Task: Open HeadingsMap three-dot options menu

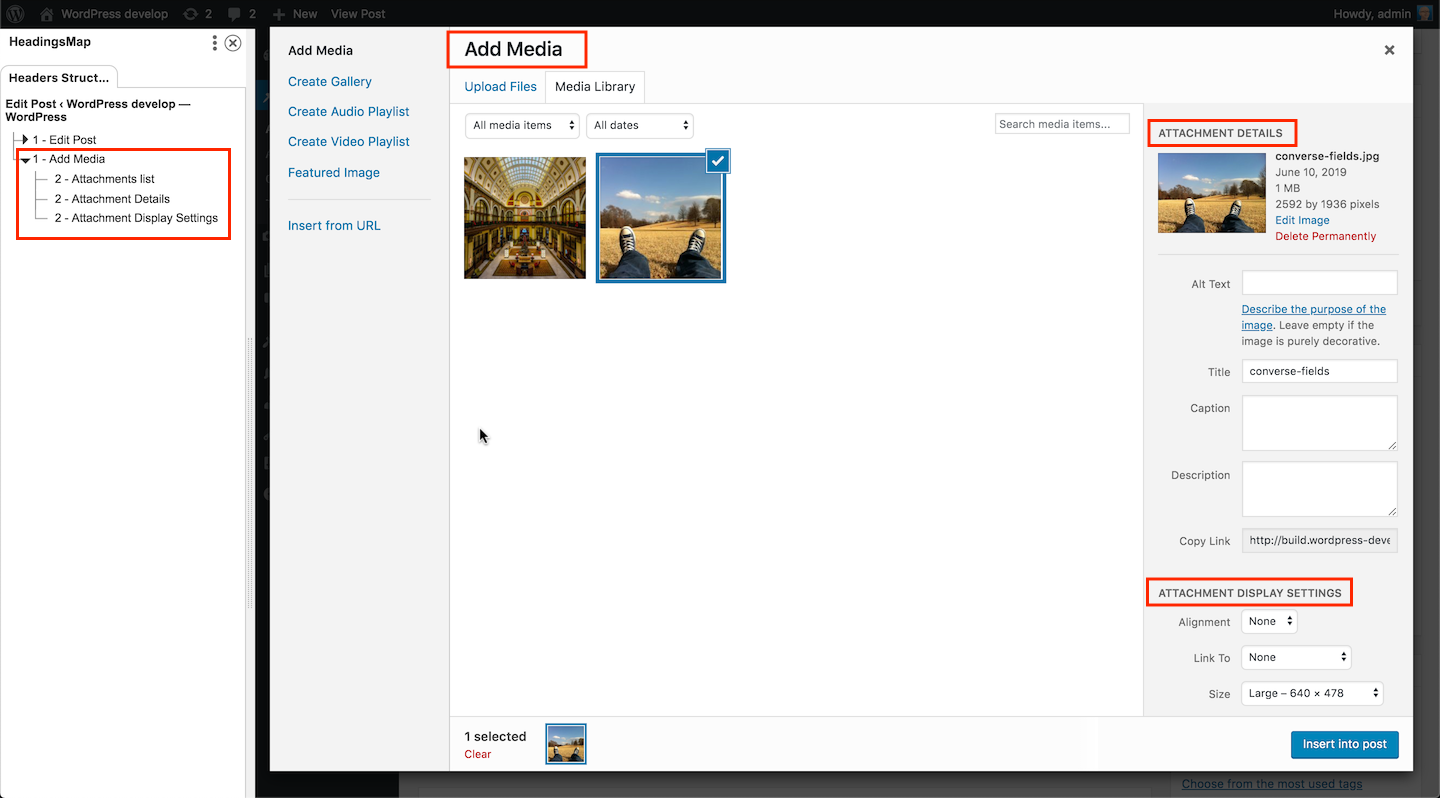Action: coord(215,43)
